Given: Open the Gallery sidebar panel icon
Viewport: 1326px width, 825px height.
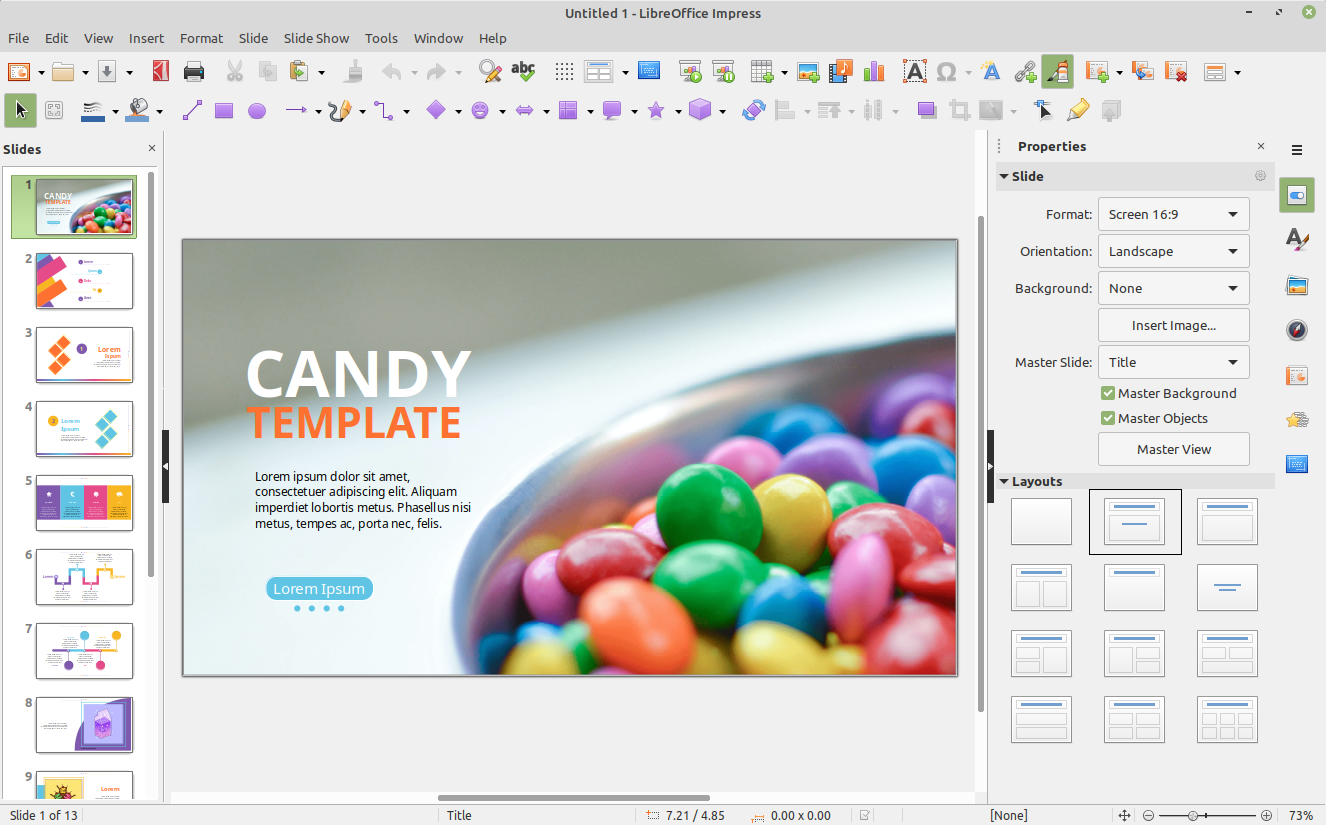Looking at the screenshot, I should (1297, 285).
